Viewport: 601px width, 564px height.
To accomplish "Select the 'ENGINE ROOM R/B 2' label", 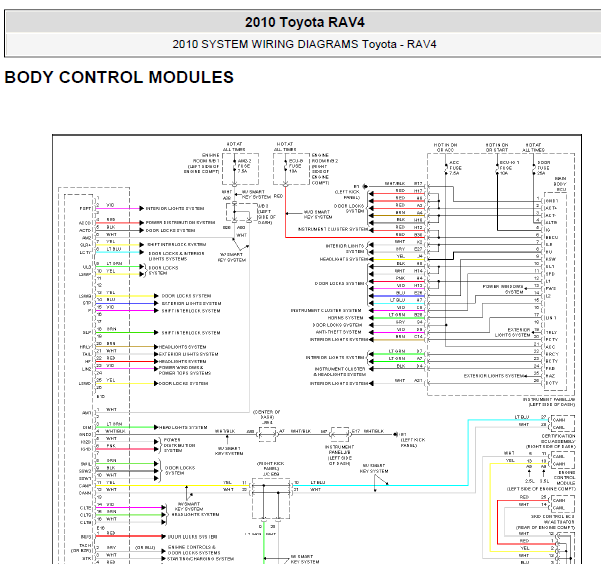I will point(325,169).
